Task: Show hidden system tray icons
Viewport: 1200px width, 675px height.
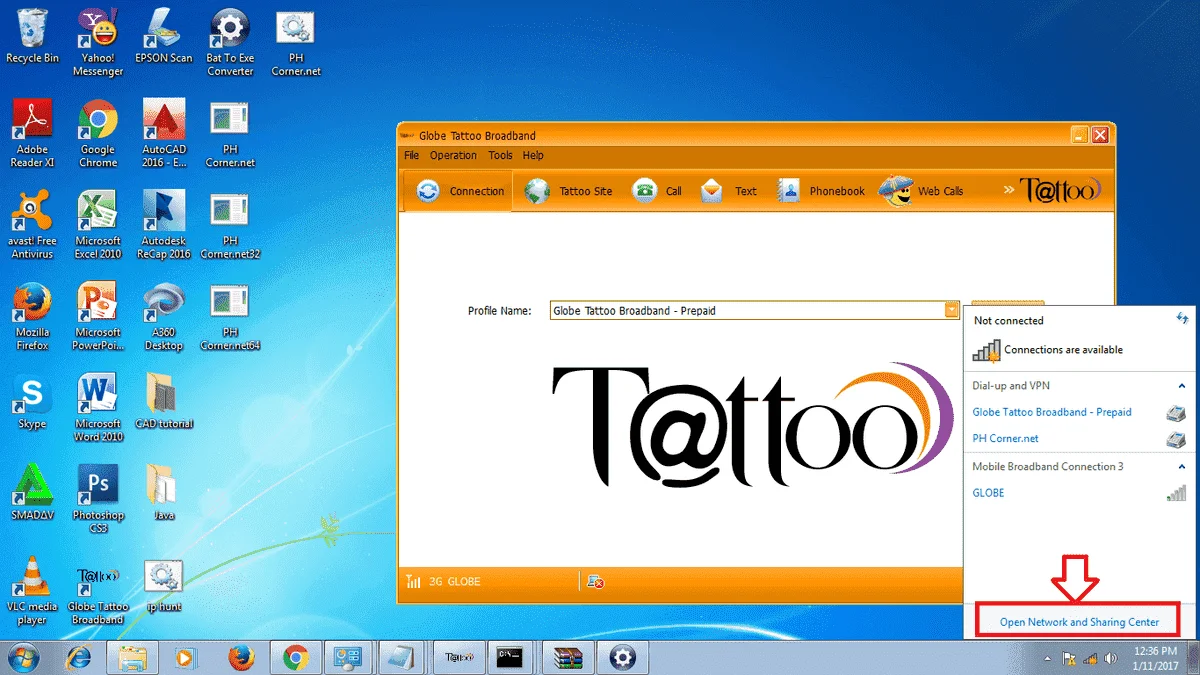Action: [x=1048, y=658]
